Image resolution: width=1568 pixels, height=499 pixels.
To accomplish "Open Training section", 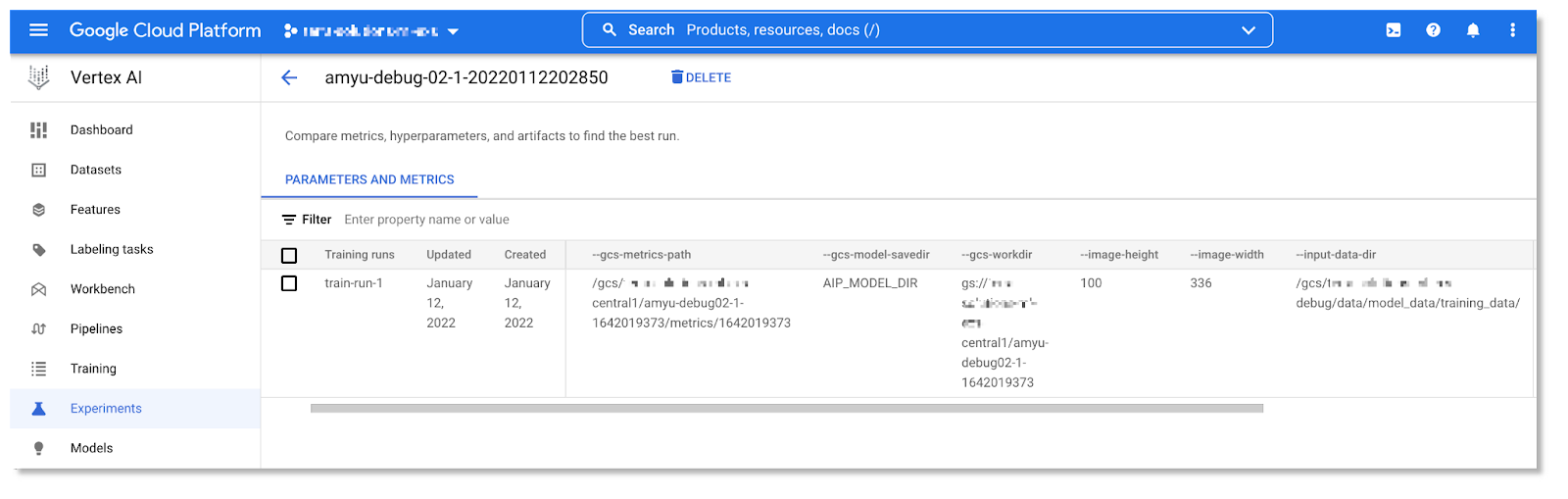I will (93, 369).
